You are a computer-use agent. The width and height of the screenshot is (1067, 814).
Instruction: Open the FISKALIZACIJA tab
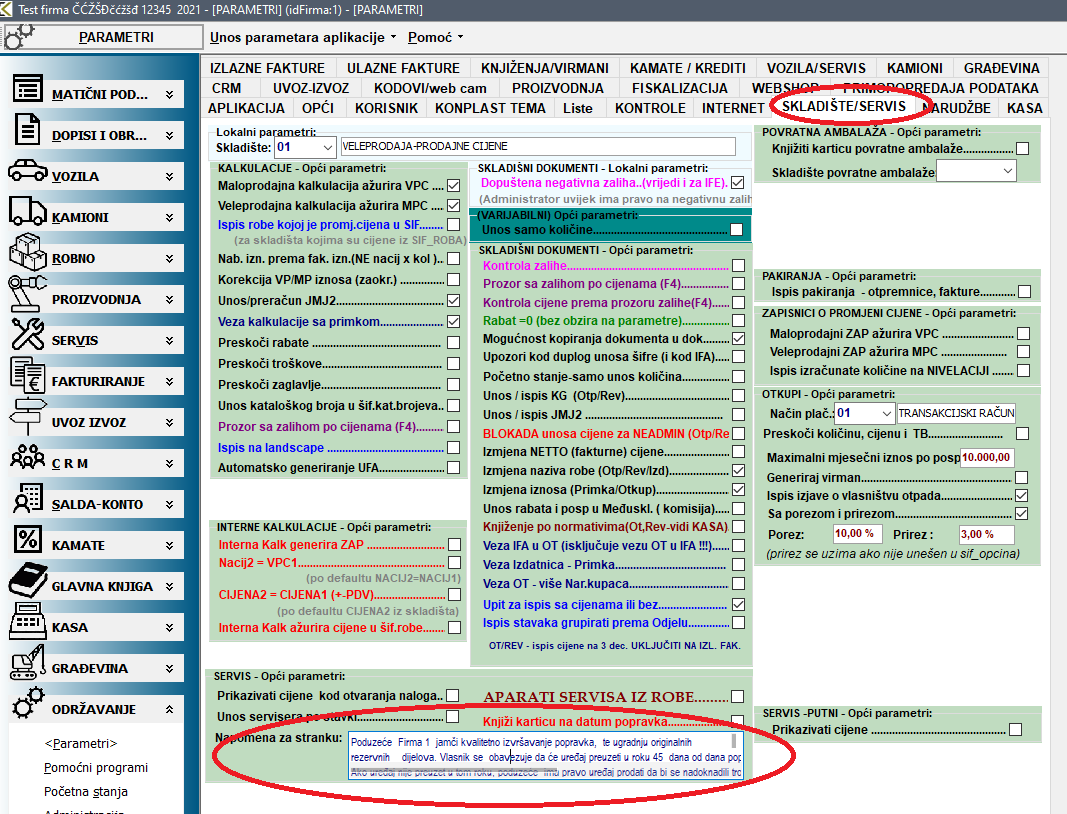click(680, 88)
